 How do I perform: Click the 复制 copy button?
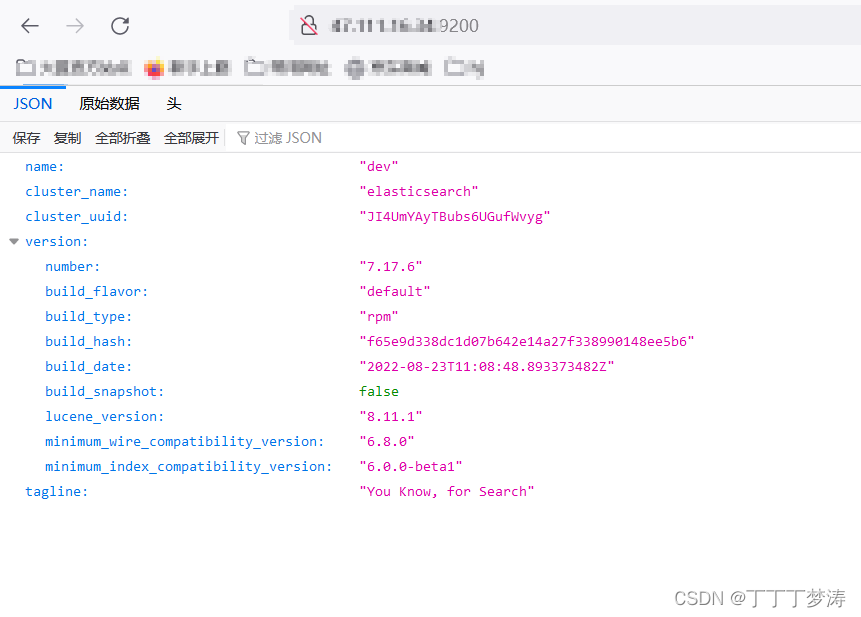[x=68, y=138]
